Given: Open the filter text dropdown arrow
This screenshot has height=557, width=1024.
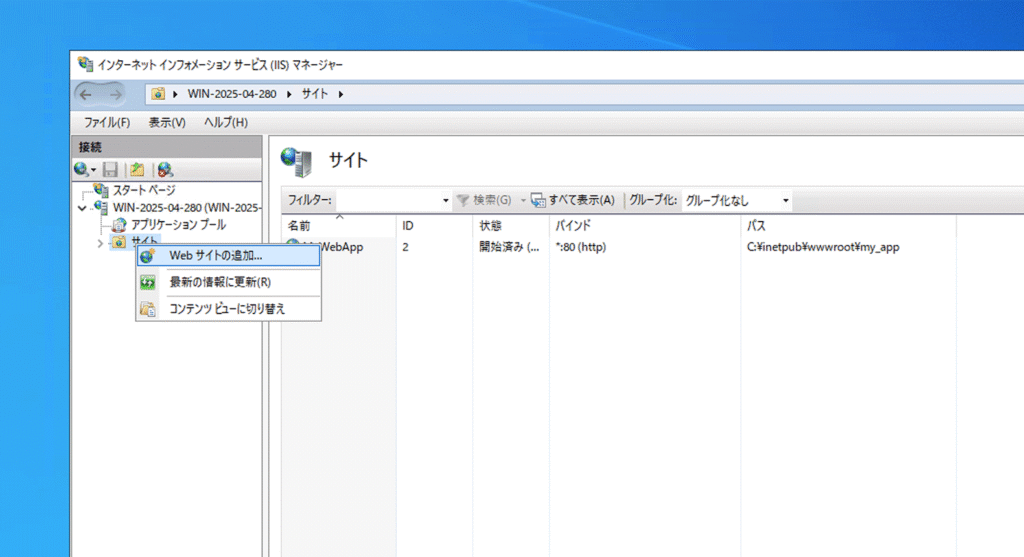Looking at the screenshot, I should click(x=445, y=200).
